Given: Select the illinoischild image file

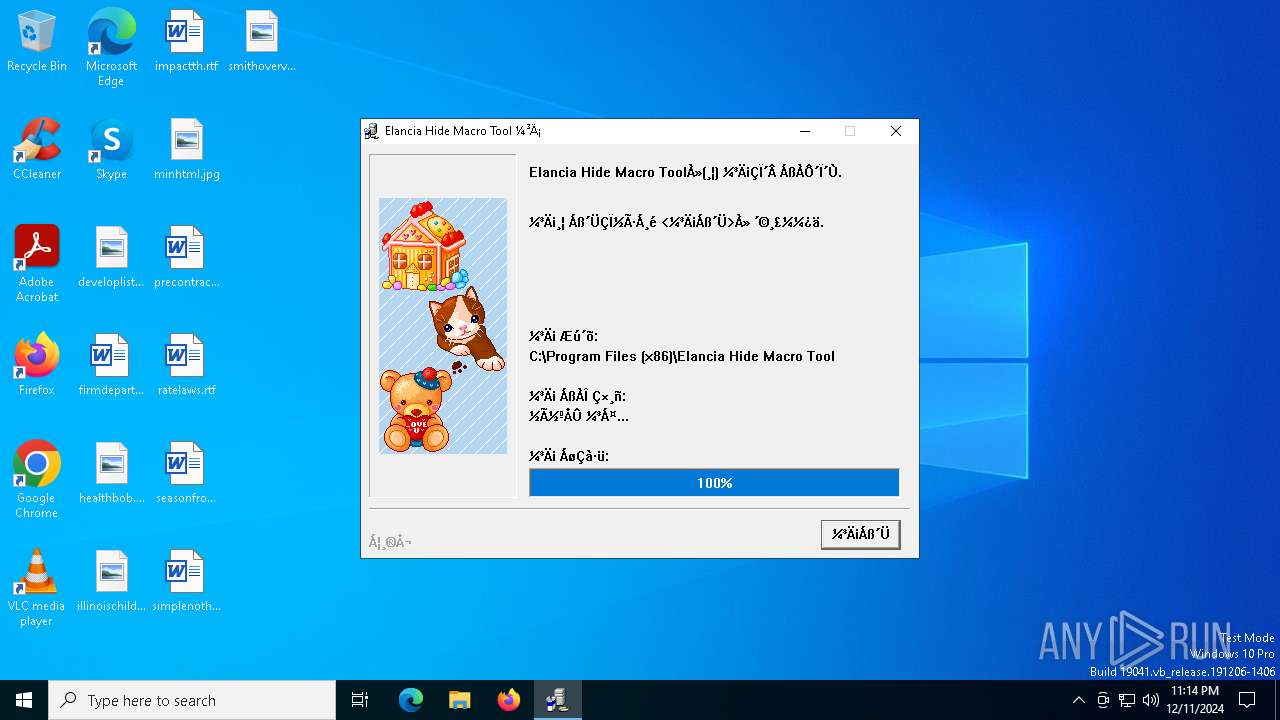Looking at the screenshot, I should [111, 582].
